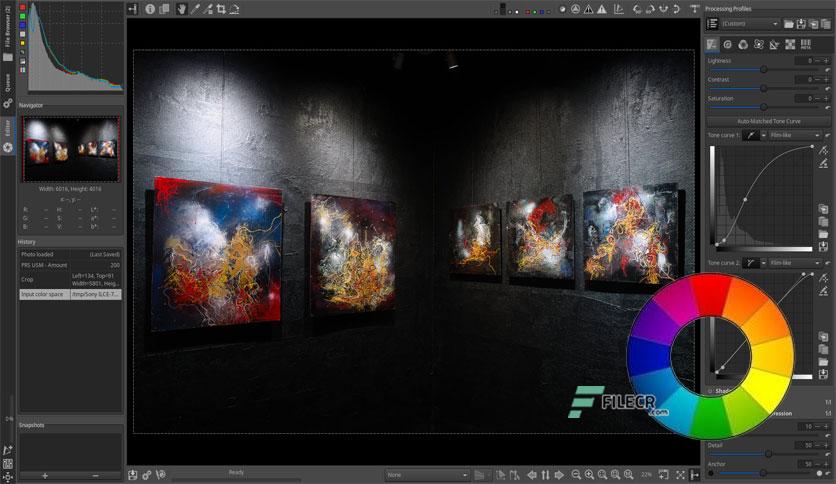Paste processing profile from clipboard

[825, 24]
